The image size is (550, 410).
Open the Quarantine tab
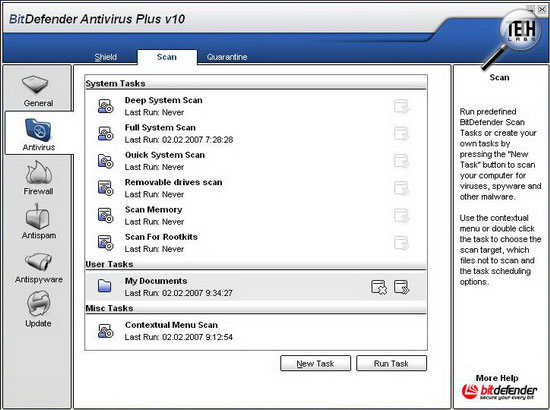click(x=227, y=57)
